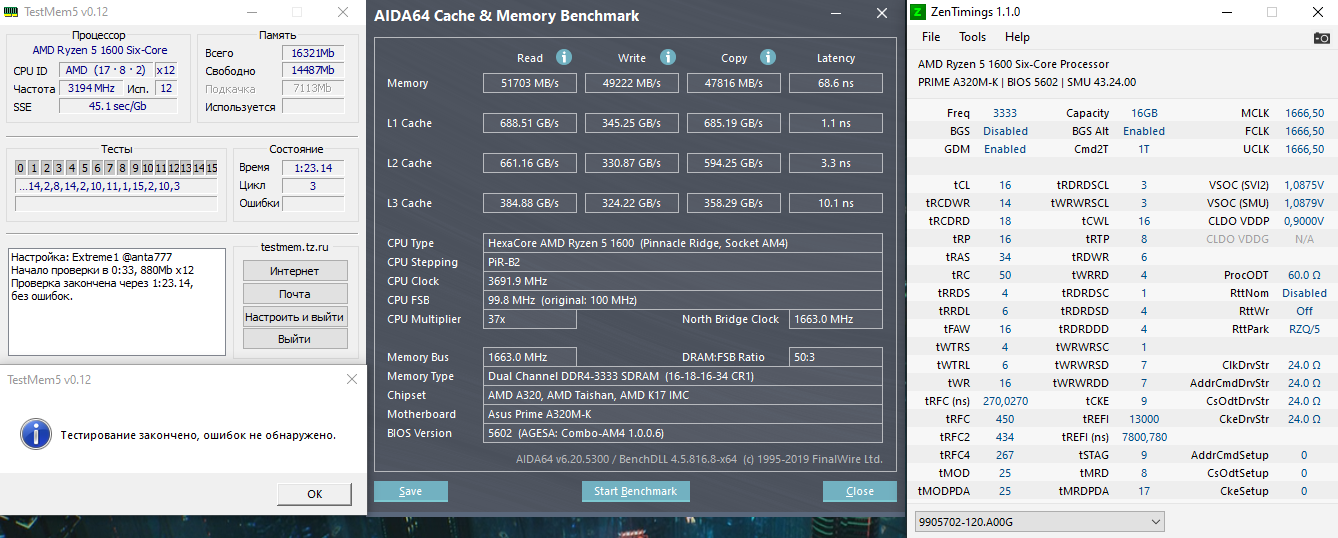The width and height of the screenshot is (1338, 538).
Task: Take a screenshot with ZenTimings camera icon
Action: click(1322, 37)
